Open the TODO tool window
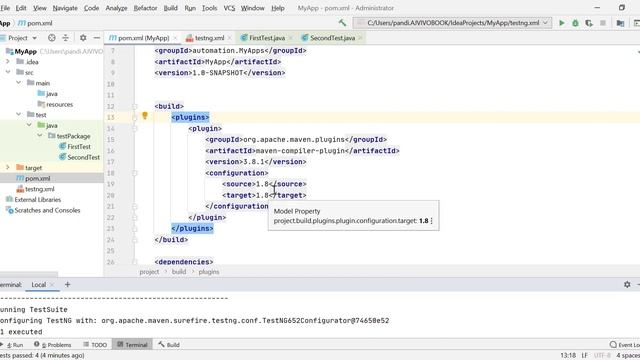Screen dimensions: 640x360 (x=95, y=344)
